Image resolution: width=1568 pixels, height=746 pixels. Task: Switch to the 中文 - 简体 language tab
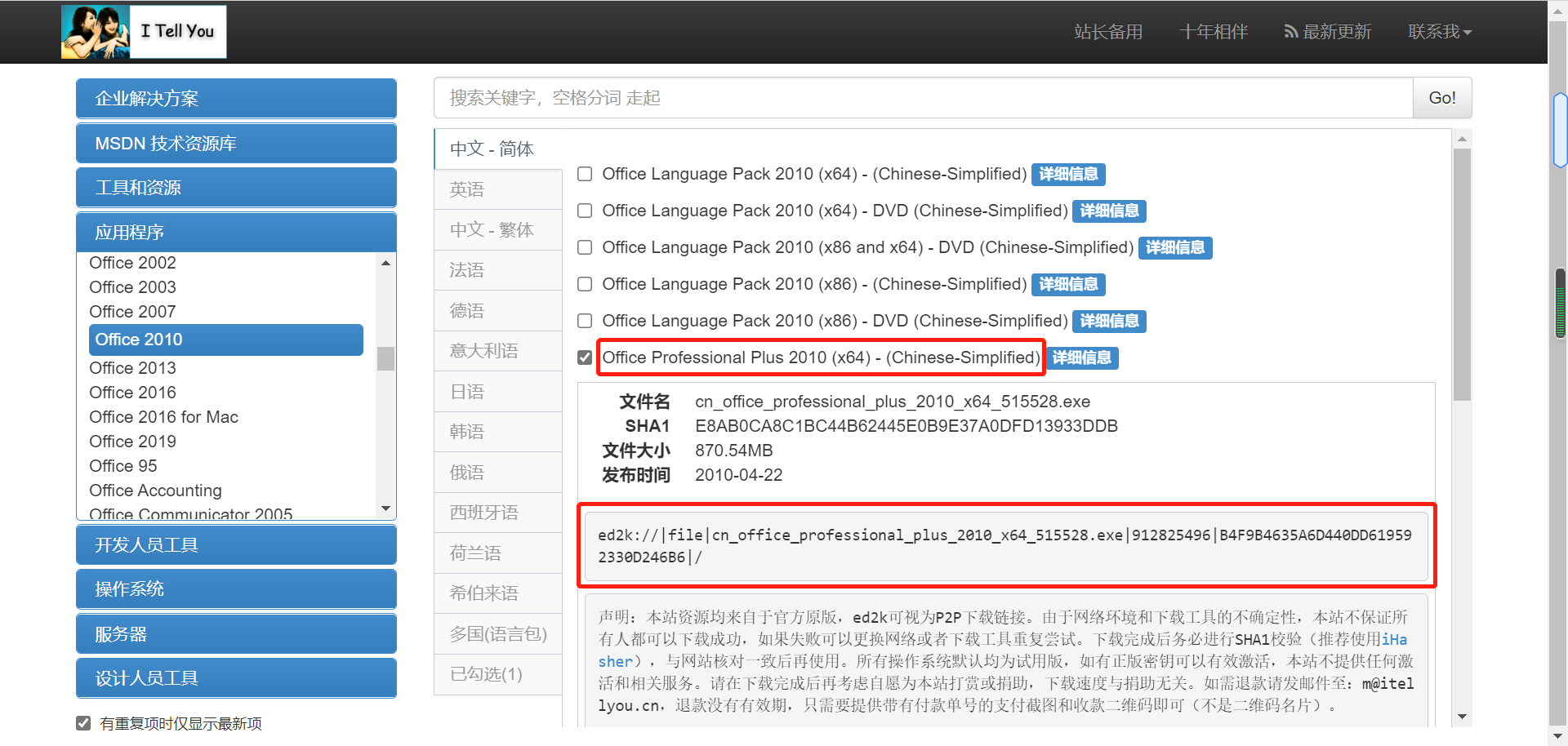pos(498,149)
